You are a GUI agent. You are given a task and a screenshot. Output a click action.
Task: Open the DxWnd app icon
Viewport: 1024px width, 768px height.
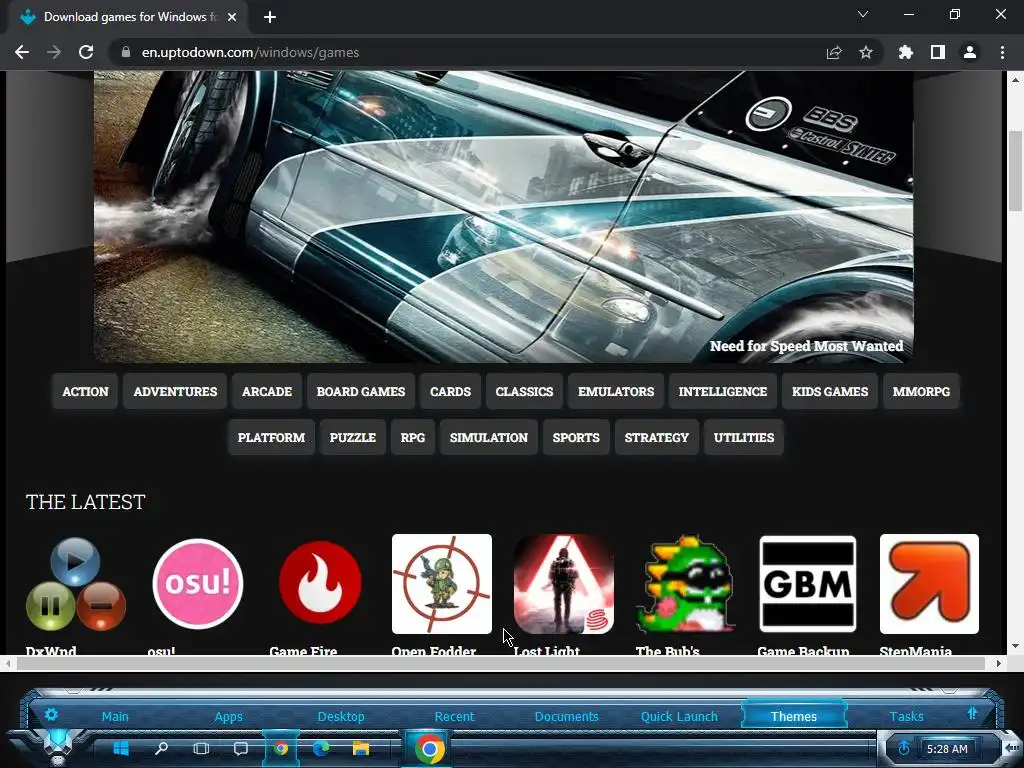76,584
